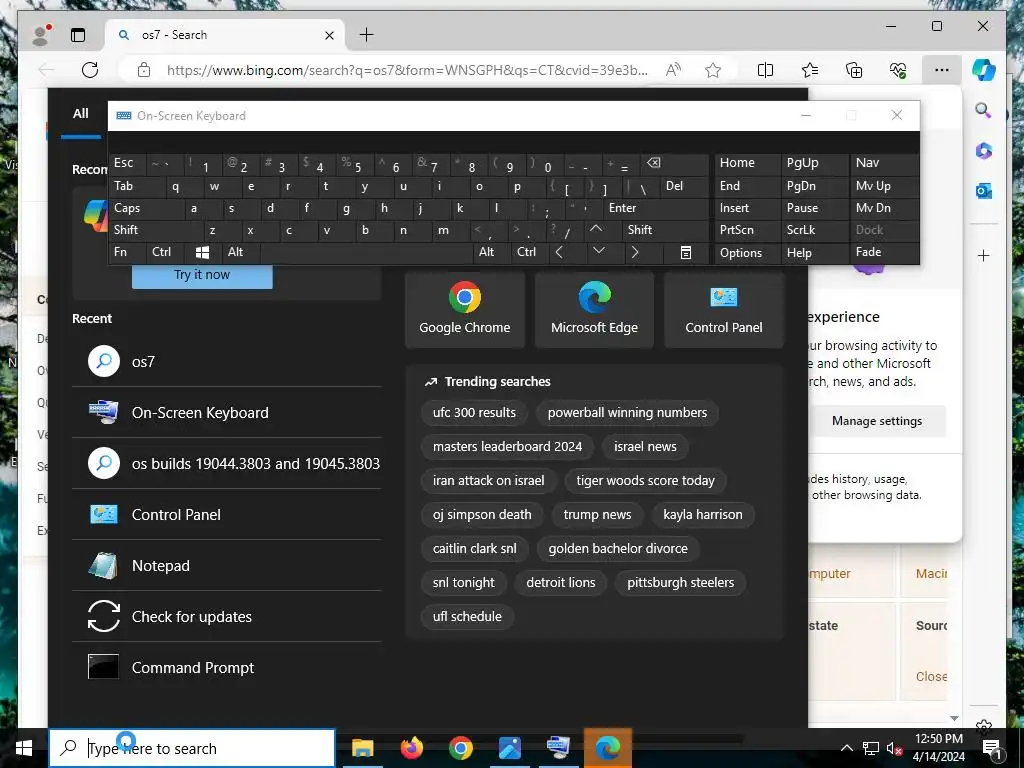This screenshot has height=768, width=1024.
Task: Search trending powerball winning numbers
Action: [628, 413]
